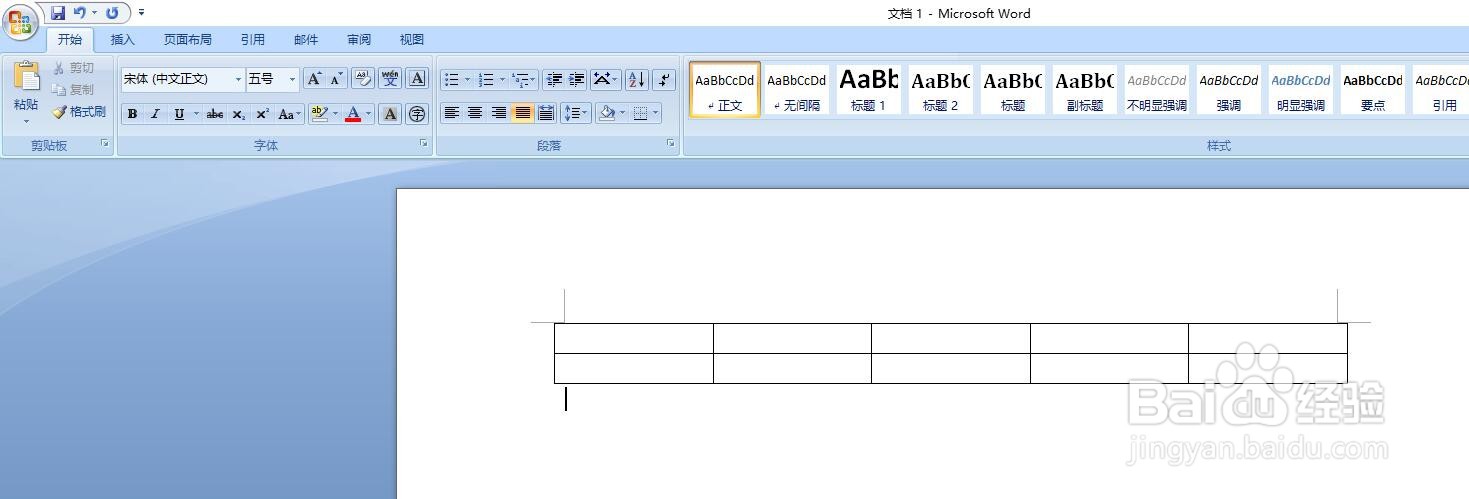Undo the last action

[80, 13]
